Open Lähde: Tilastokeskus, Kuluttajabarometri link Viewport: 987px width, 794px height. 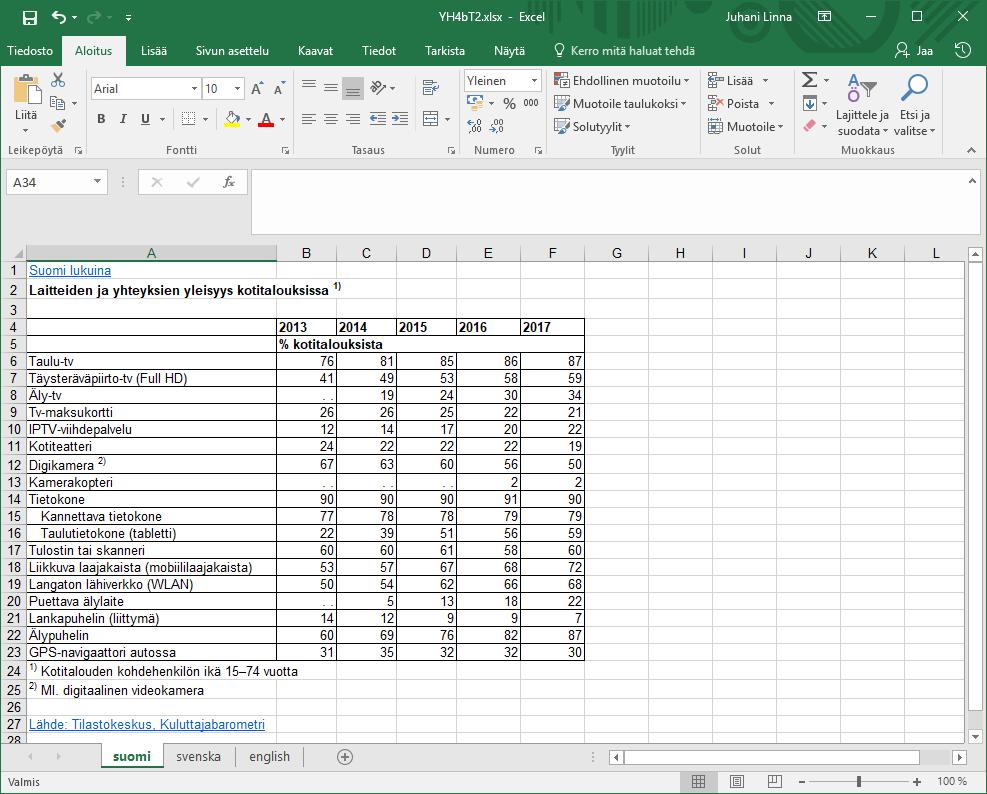[147, 725]
